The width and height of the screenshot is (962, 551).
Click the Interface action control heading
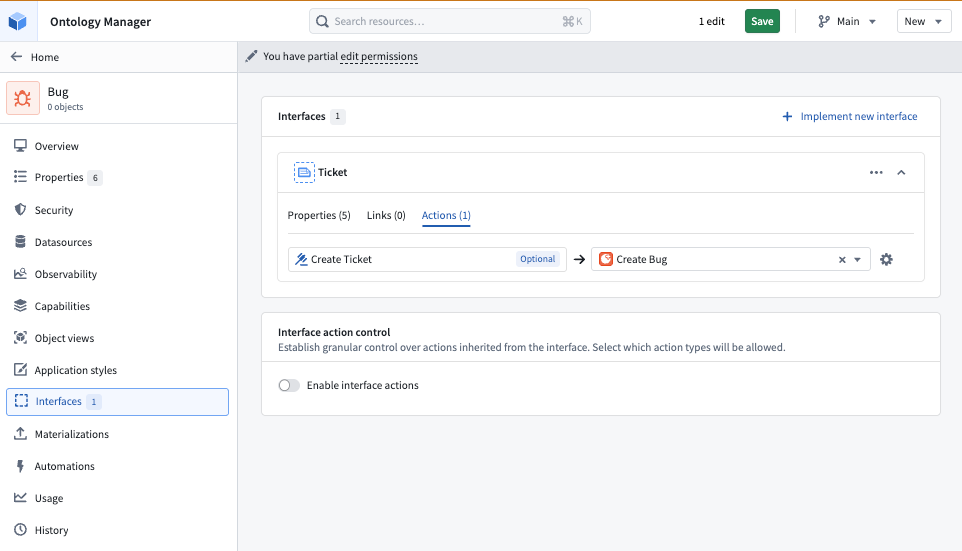pyautogui.click(x=334, y=333)
